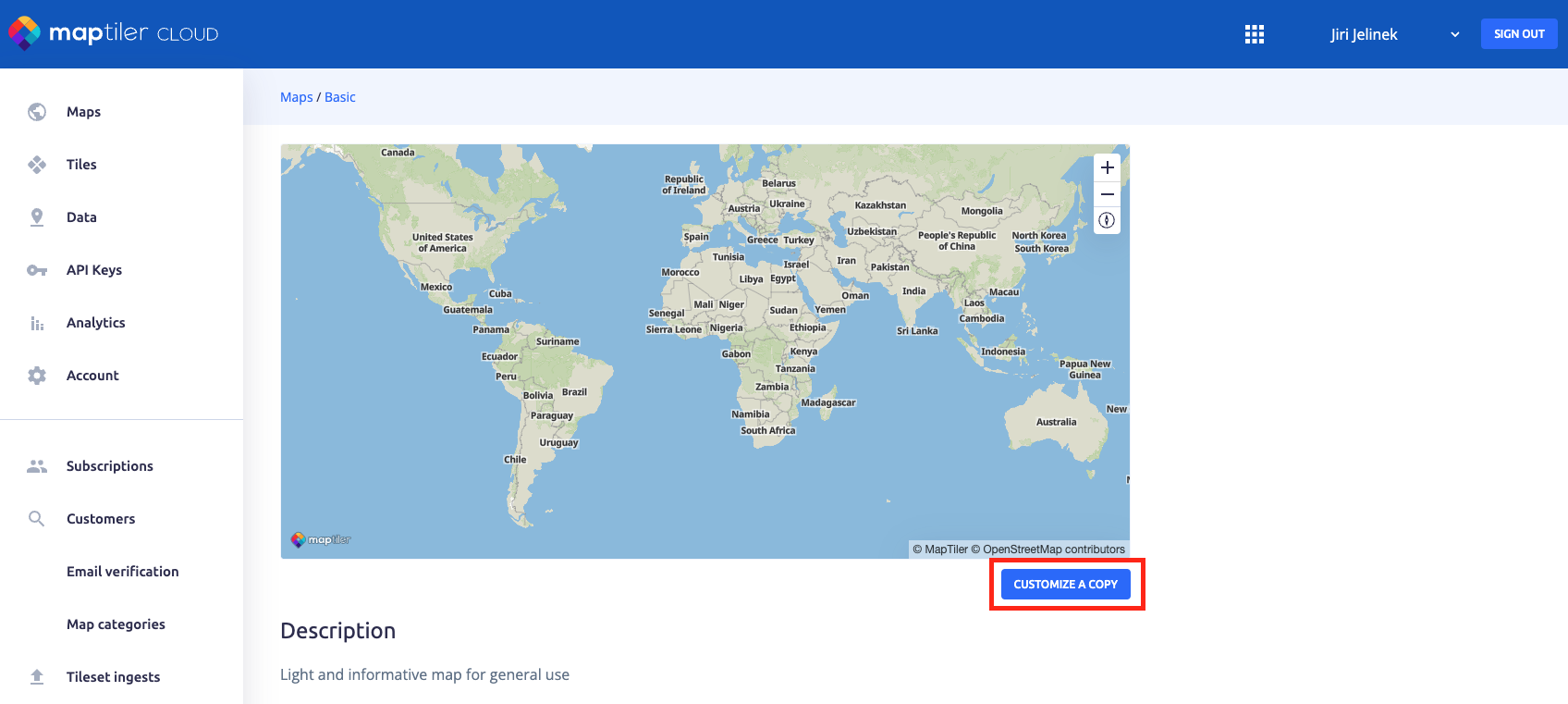This screenshot has width=1568, height=704.
Task: Open the apps grid icon in header
Action: 1254,34
